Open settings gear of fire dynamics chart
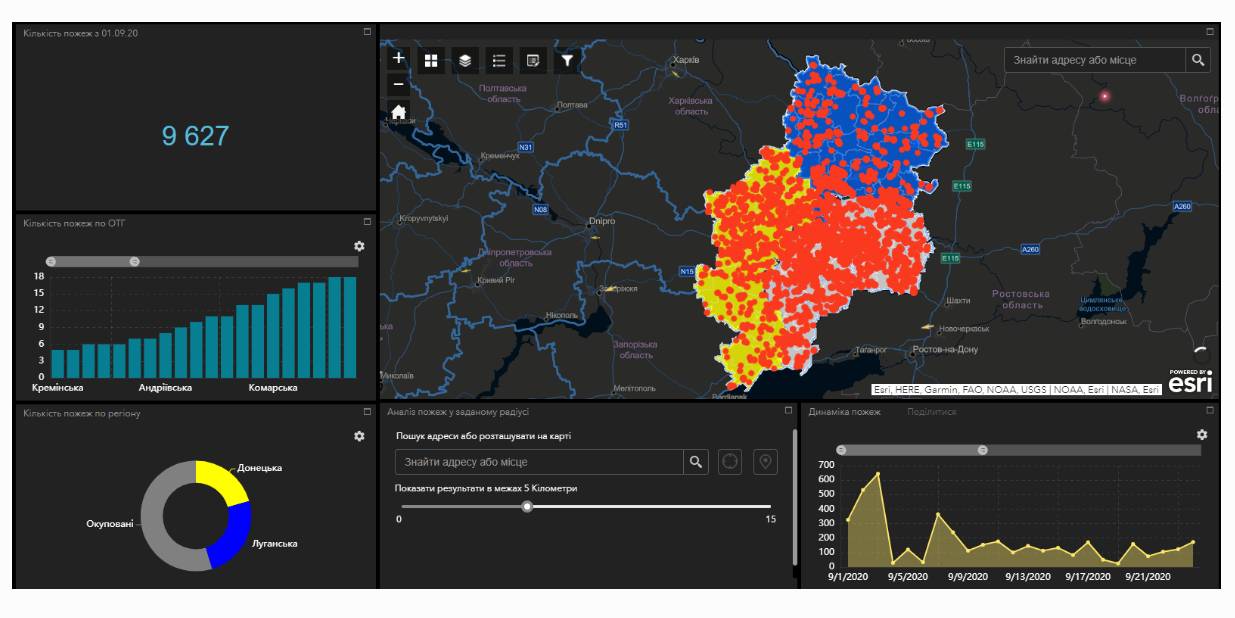1235x618 pixels. (x=1202, y=434)
